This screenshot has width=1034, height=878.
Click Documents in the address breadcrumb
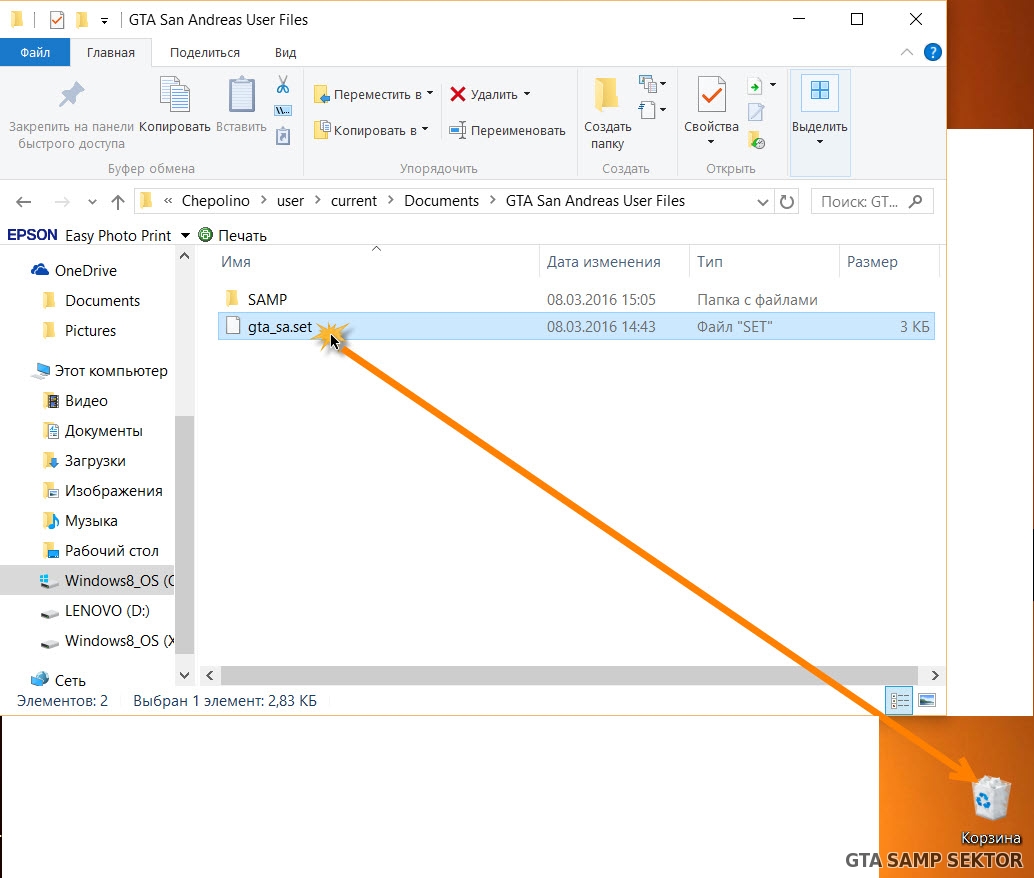click(x=441, y=201)
